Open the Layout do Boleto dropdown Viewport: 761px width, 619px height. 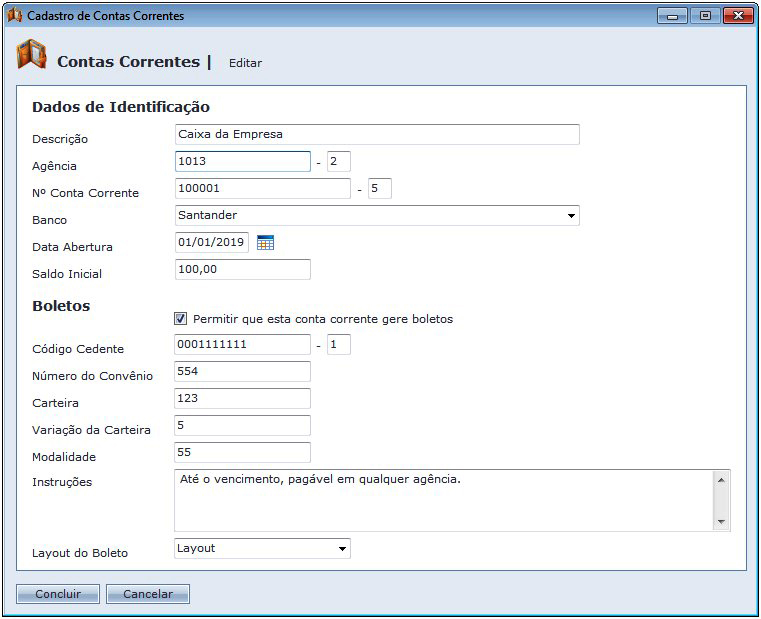(262, 549)
